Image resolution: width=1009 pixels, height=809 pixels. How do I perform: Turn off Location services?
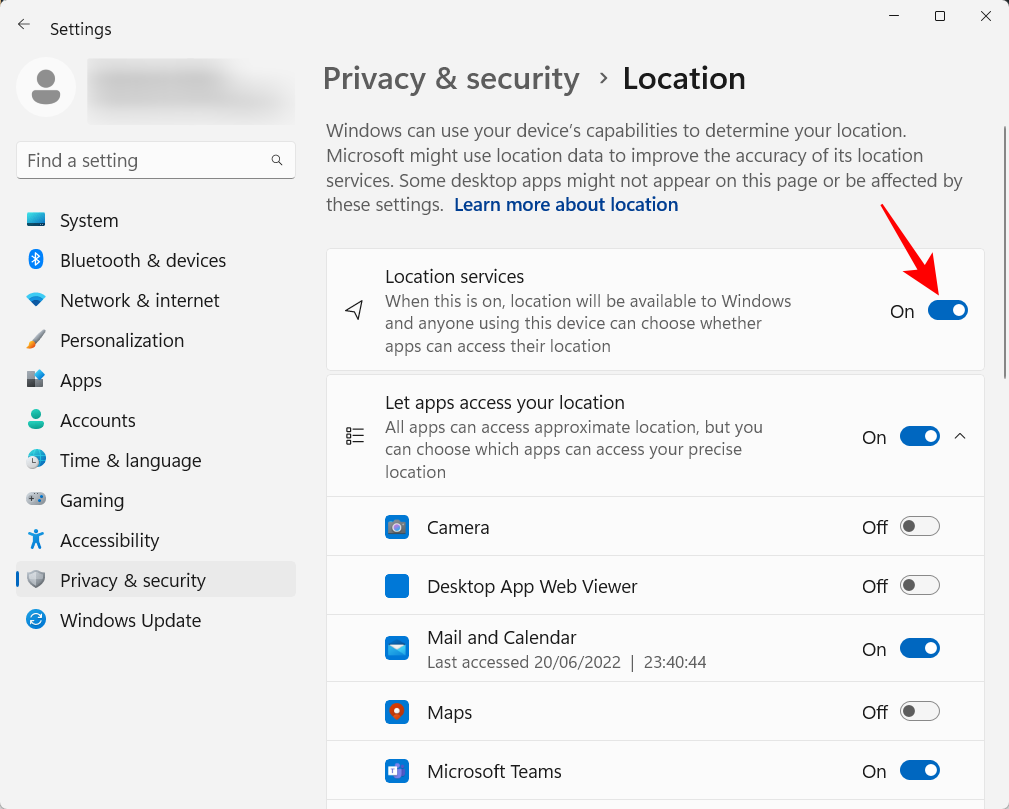(948, 310)
